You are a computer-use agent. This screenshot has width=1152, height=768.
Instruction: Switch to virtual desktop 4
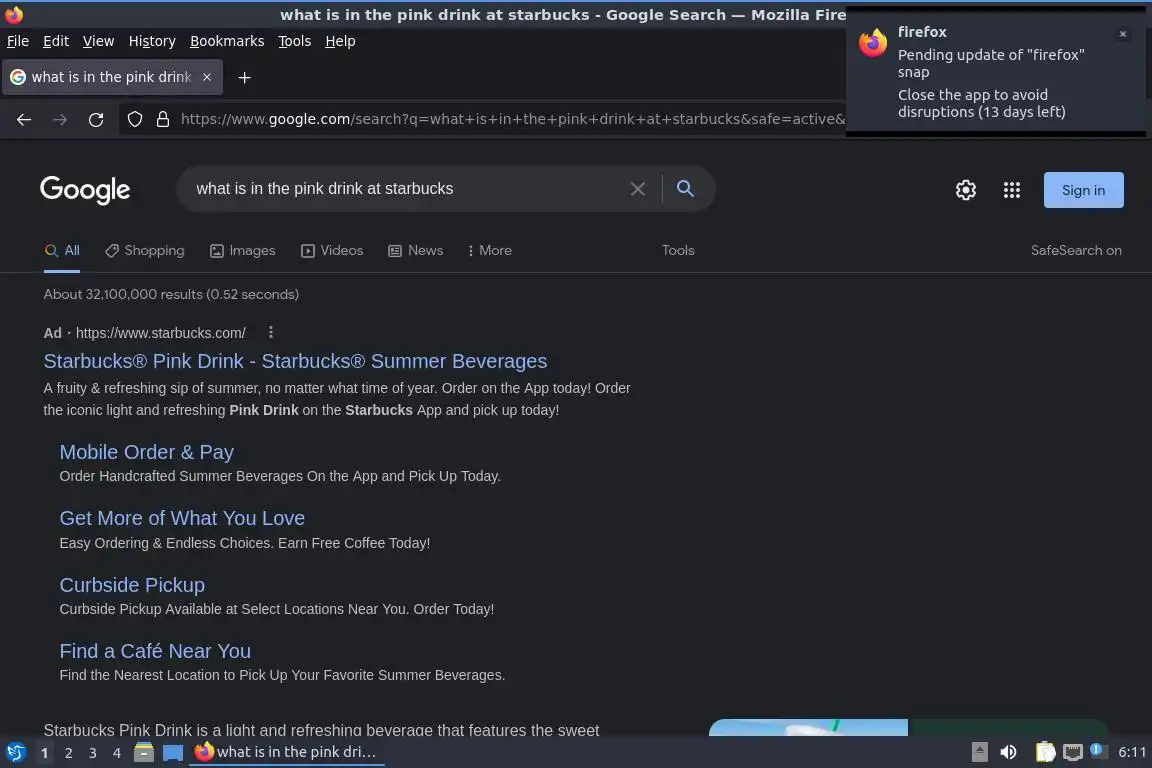pos(116,753)
